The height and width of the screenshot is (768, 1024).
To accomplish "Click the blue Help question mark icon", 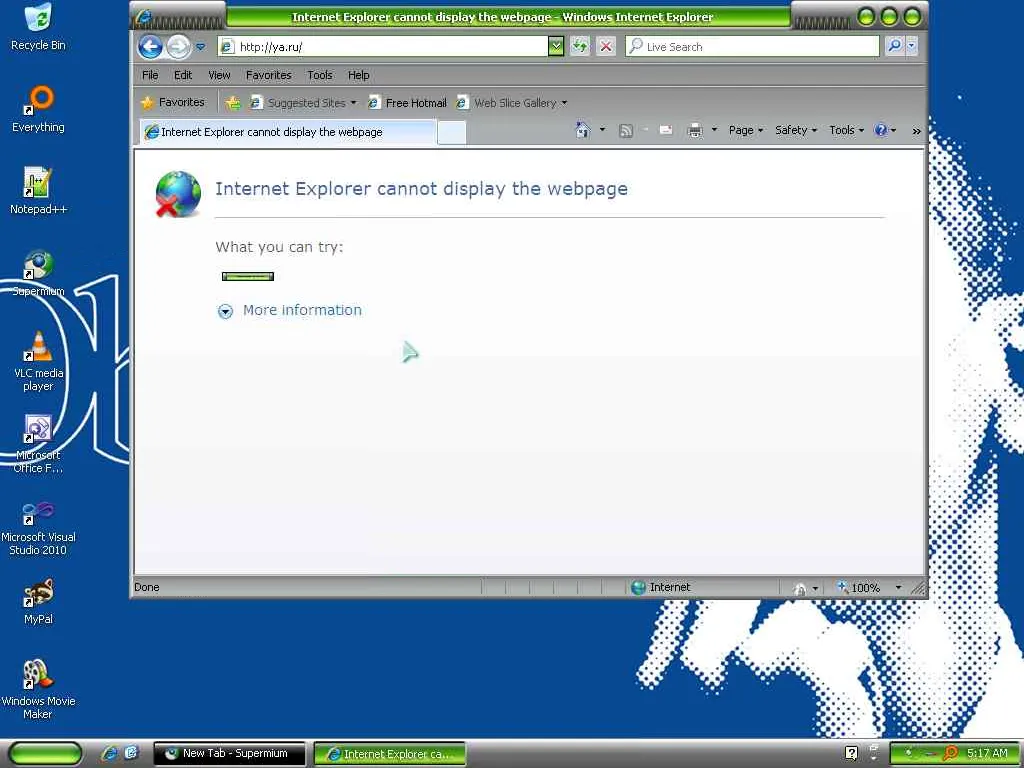I will coord(880,130).
